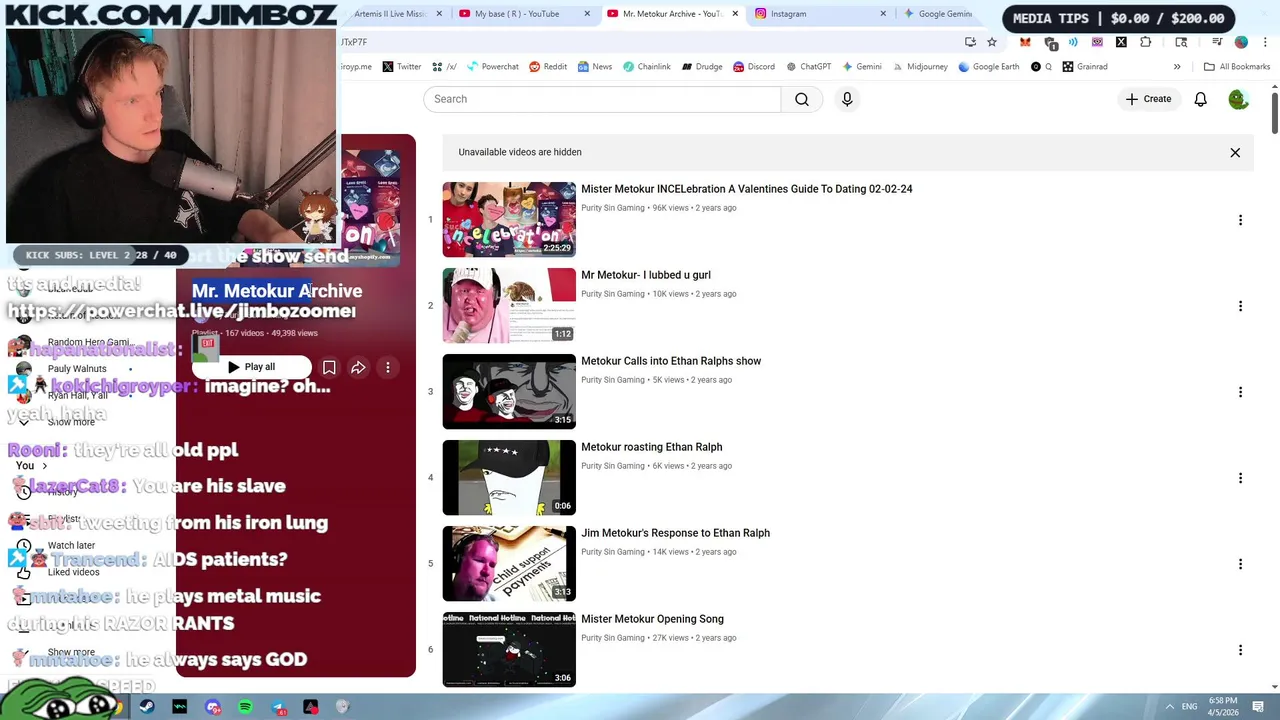The height and width of the screenshot is (720, 1280).
Task: Open Spotify from the taskbar
Action: tap(245, 707)
